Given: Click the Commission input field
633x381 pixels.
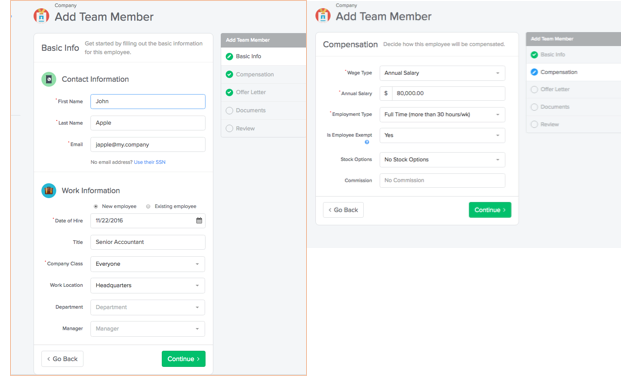Looking at the screenshot, I should (x=442, y=180).
